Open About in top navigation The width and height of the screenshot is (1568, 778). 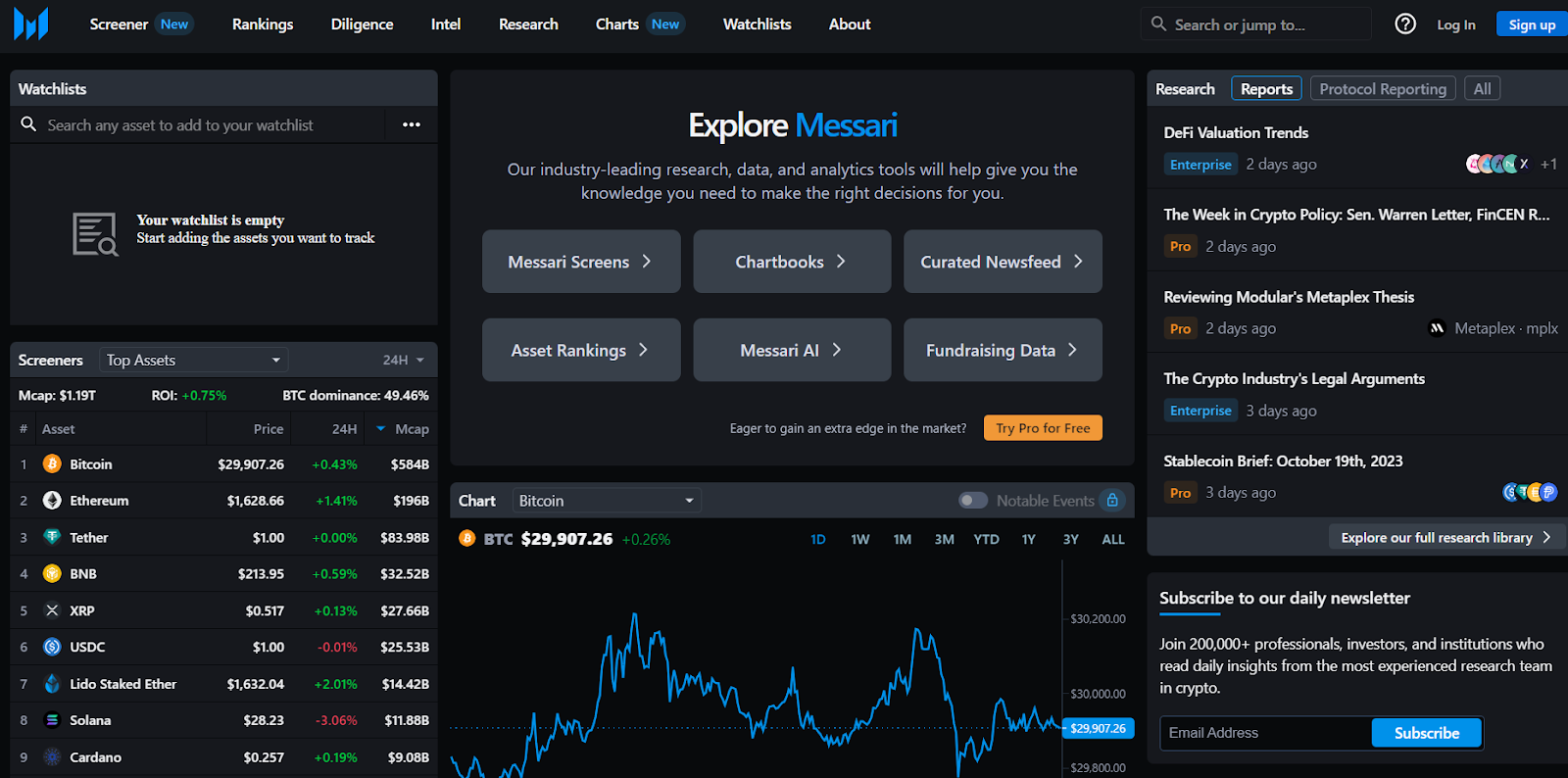[850, 24]
